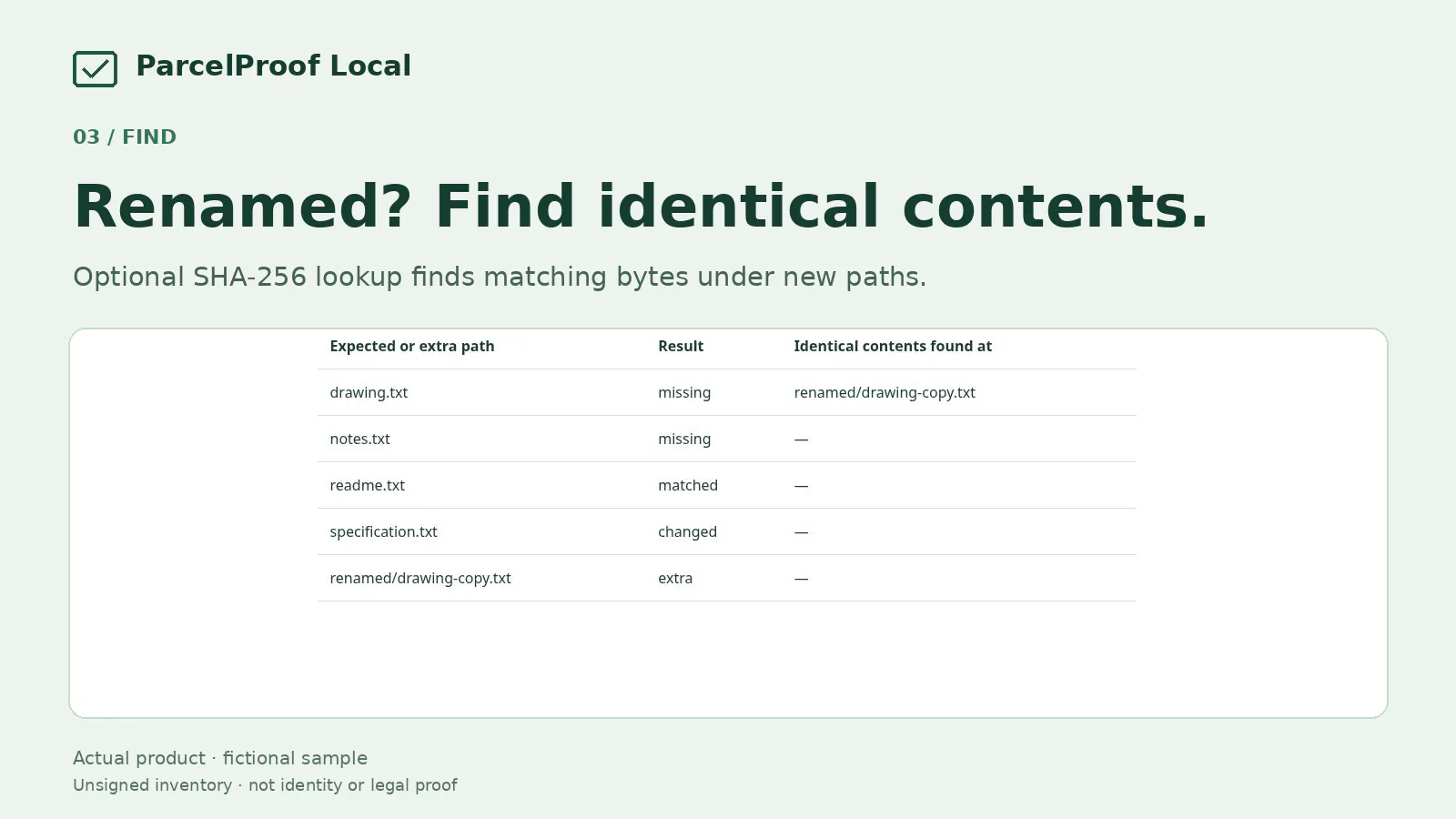Select the 'ParcelProof Local' product name

(x=273, y=66)
